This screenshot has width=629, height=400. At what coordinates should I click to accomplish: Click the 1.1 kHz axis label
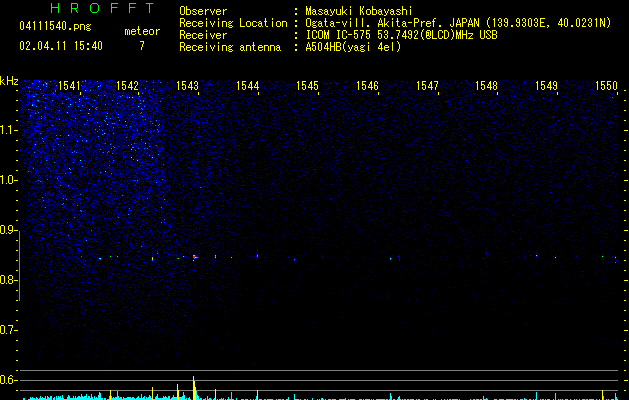coord(8,130)
